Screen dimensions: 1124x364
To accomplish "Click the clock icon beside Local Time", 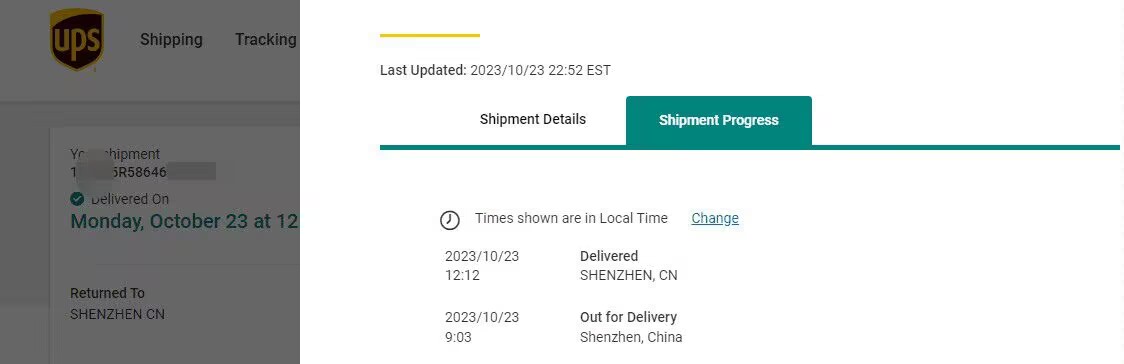I will 449,220.
